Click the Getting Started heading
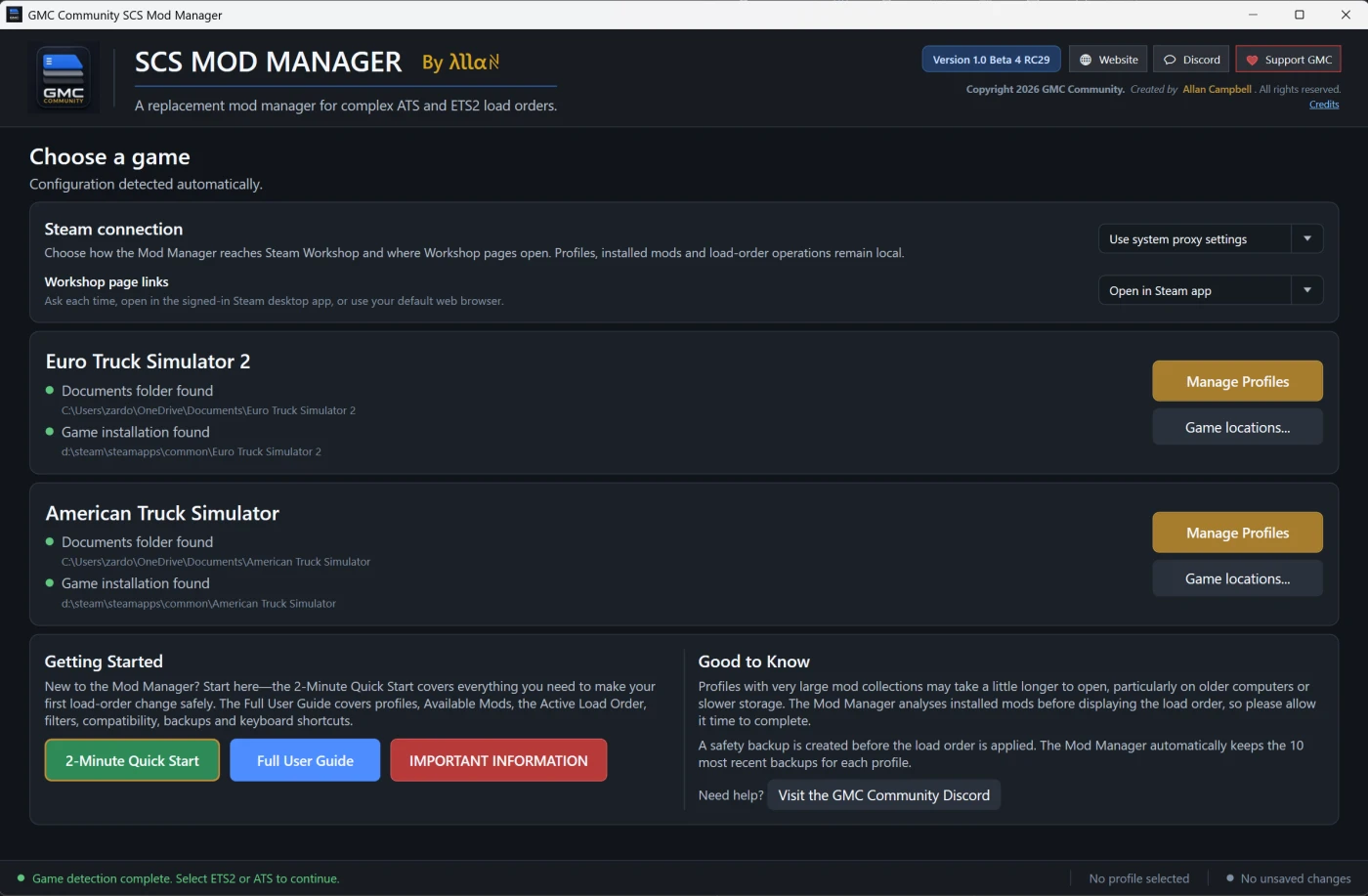This screenshot has height=896, width=1368. tap(104, 661)
